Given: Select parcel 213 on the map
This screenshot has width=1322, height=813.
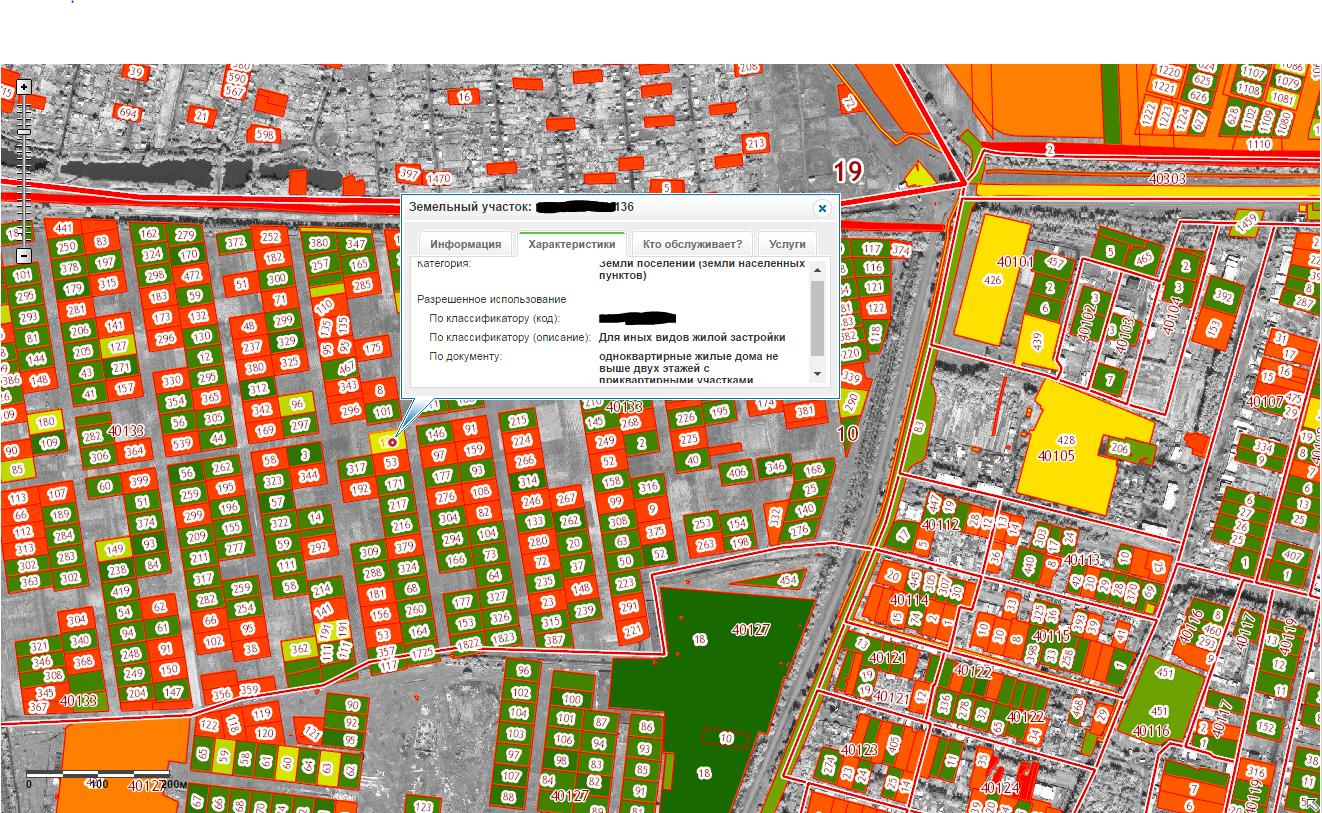Looking at the screenshot, I should pyautogui.click(x=755, y=144).
